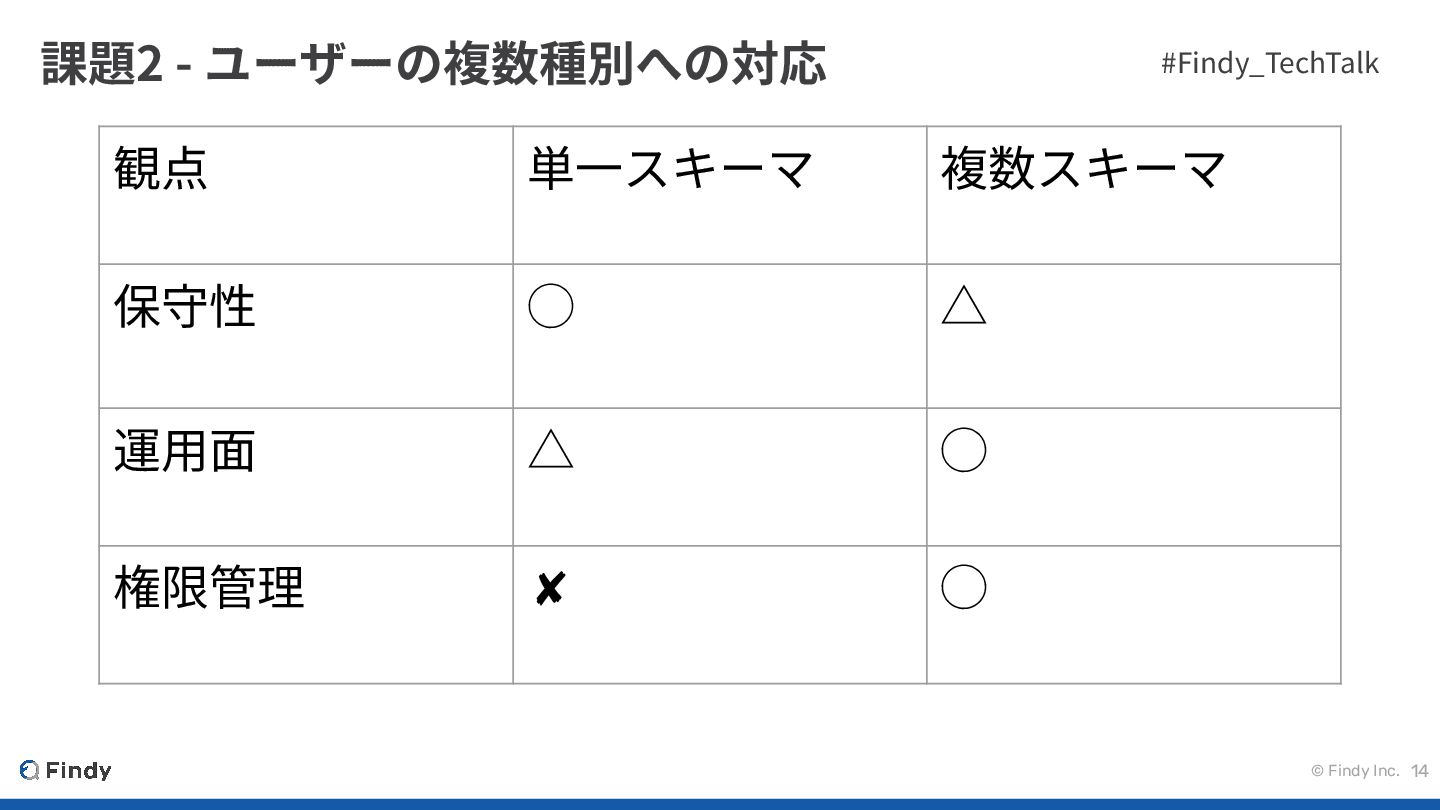Click the ✘ mark in the 権限管理 row

point(549,590)
